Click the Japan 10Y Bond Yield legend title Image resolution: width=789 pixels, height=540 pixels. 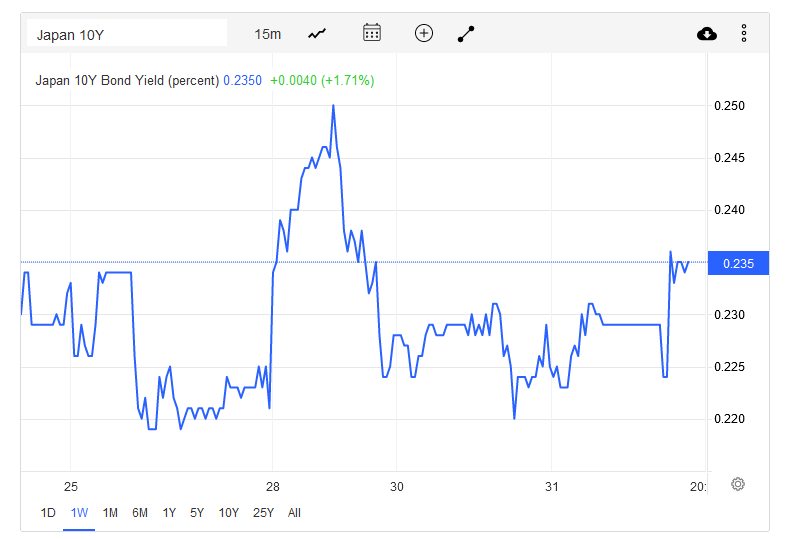pos(127,81)
